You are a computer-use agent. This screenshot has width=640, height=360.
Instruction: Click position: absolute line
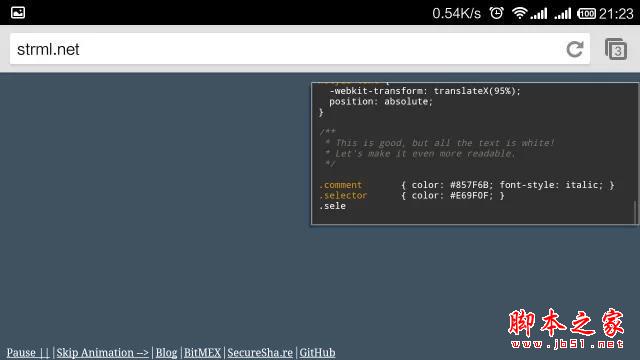pyautogui.click(x=381, y=102)
